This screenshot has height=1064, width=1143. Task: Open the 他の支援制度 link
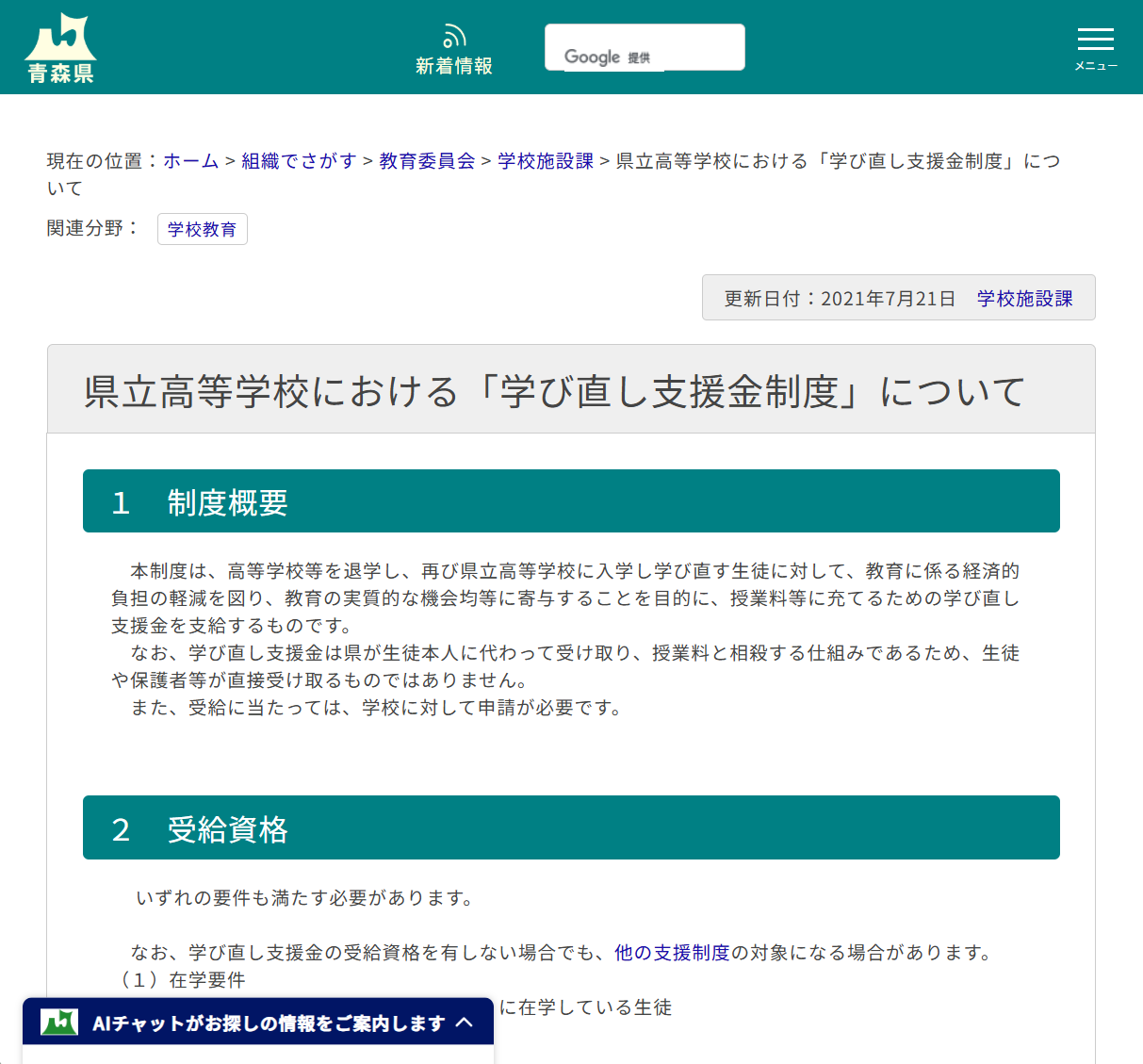[x=673, y=953]
